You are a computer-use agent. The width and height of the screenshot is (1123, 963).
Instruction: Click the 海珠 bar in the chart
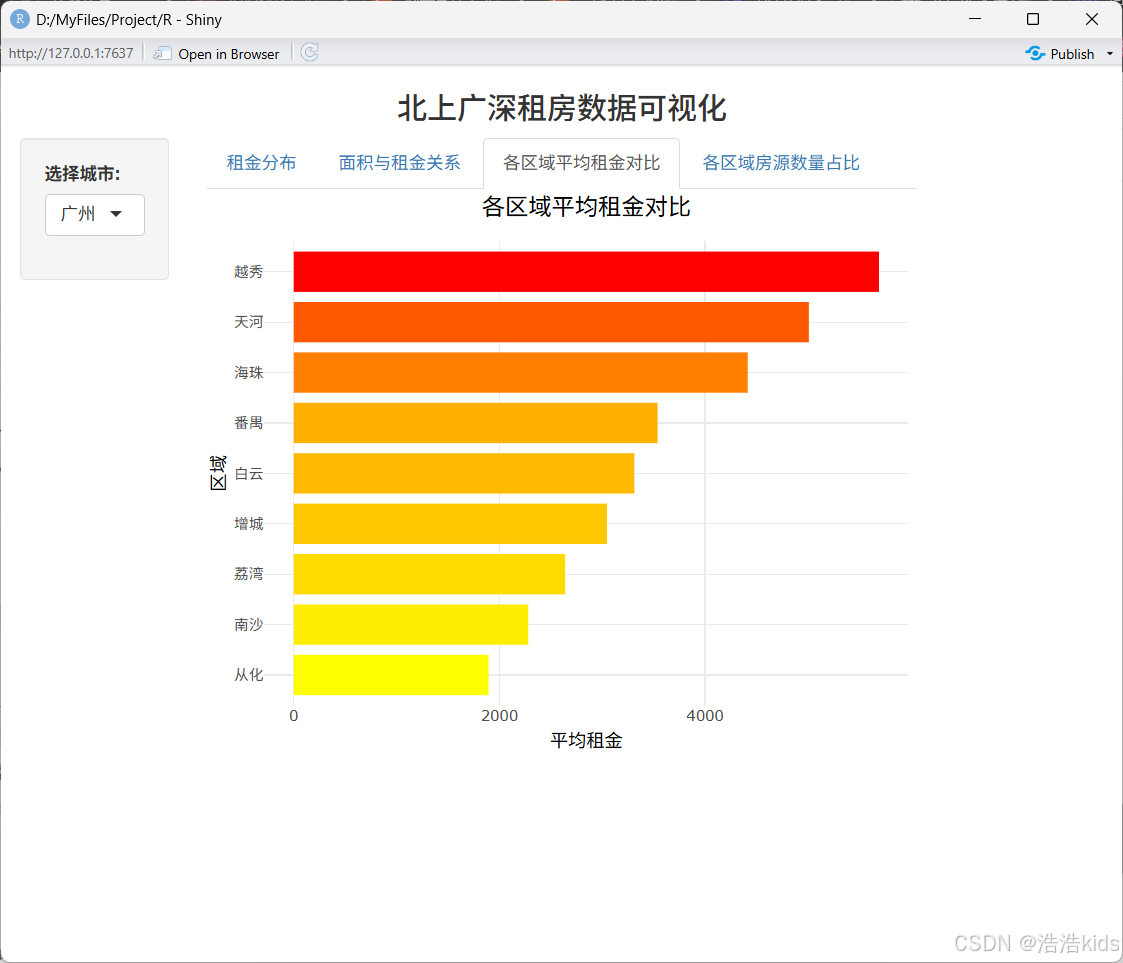point(521,372)
